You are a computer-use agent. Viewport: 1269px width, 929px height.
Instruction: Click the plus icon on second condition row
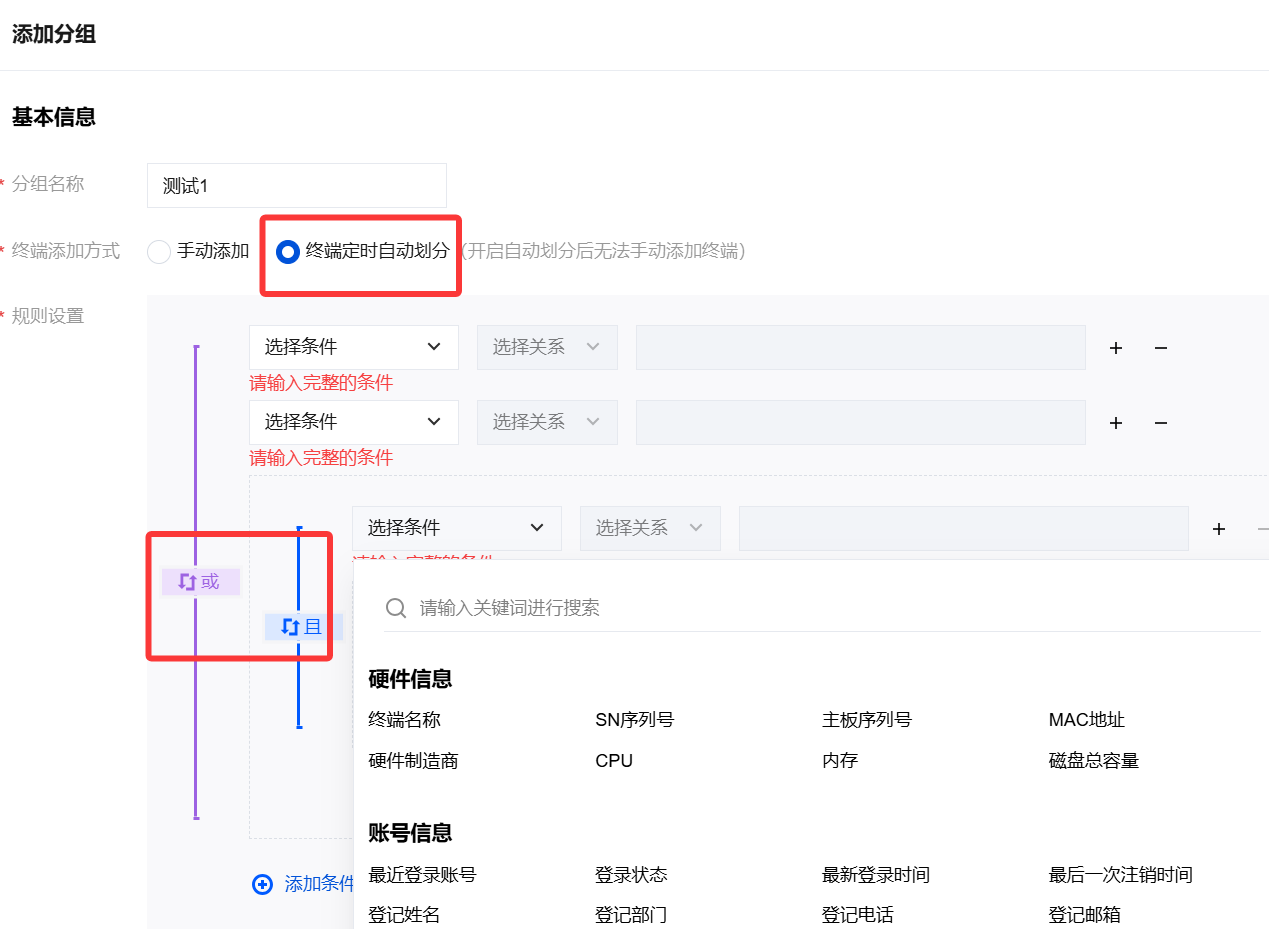point(1116,423)
